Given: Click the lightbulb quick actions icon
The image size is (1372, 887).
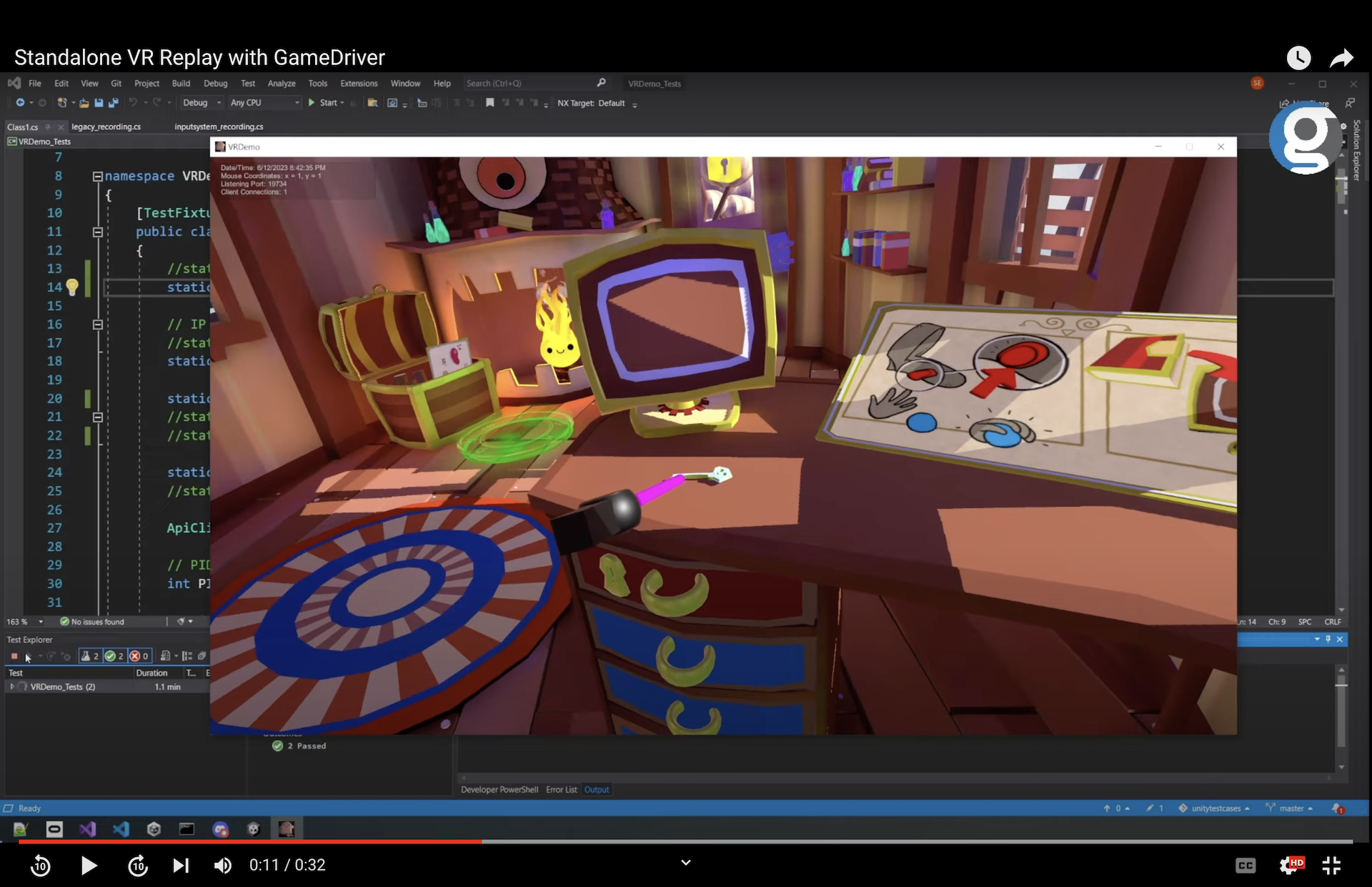Looking at the screenshot, I should click(x=72, y=287).
